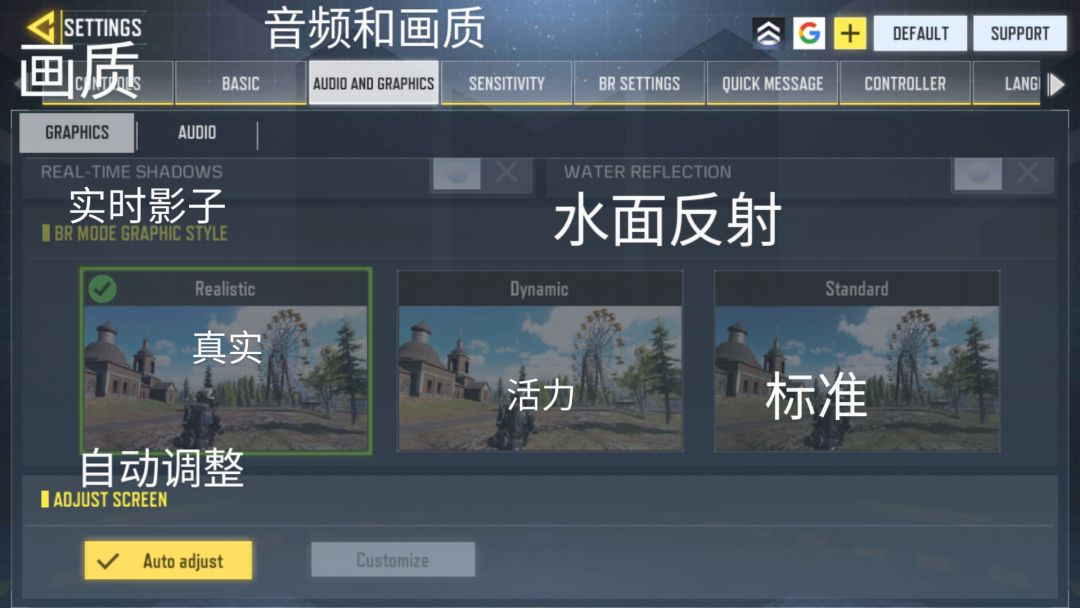Select the Realistic graphic style
The image size is (1080, 608).
pyautogui.click(x=226, y=361)
